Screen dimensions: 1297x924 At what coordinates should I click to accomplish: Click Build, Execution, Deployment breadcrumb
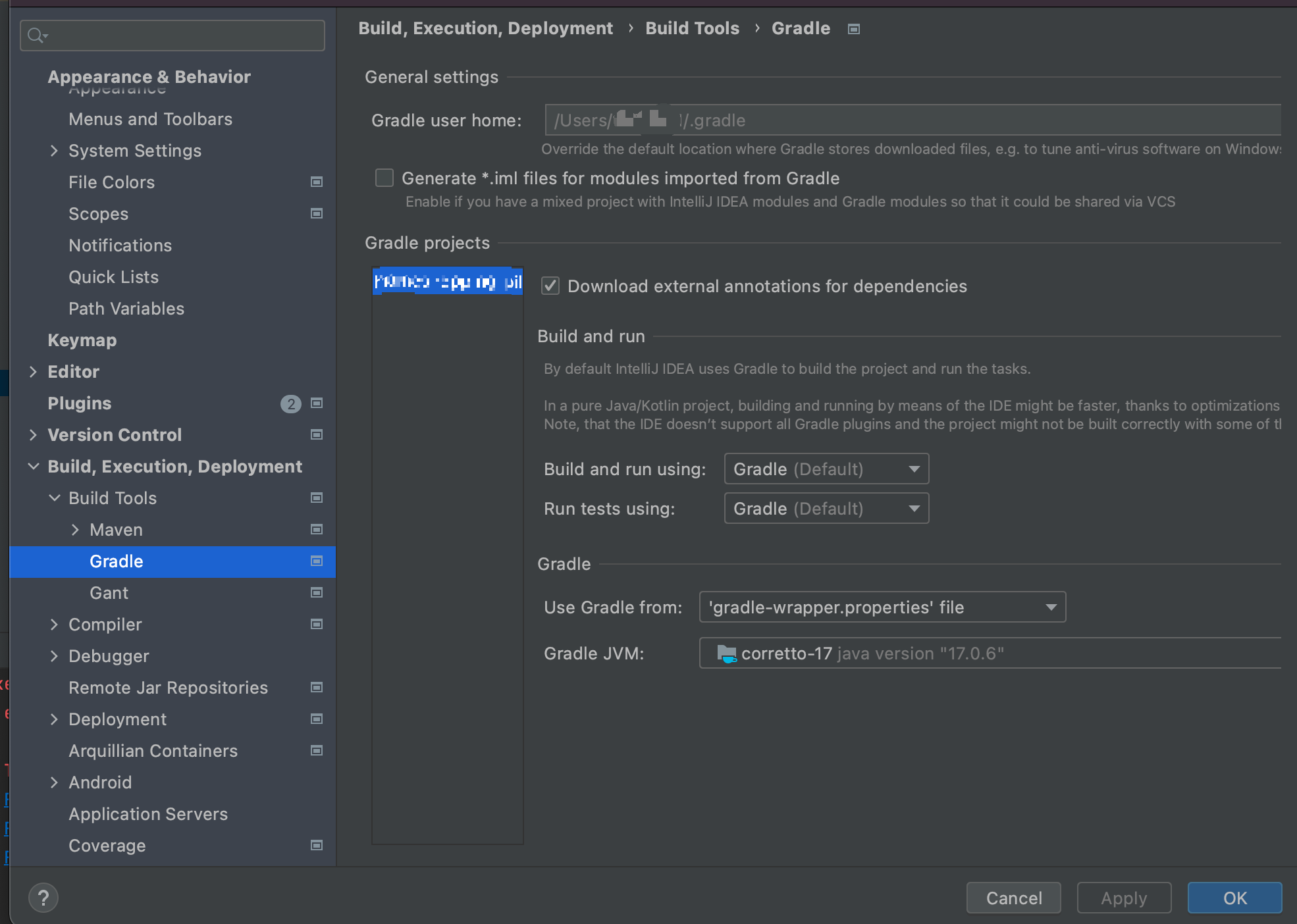click(485, 28)
